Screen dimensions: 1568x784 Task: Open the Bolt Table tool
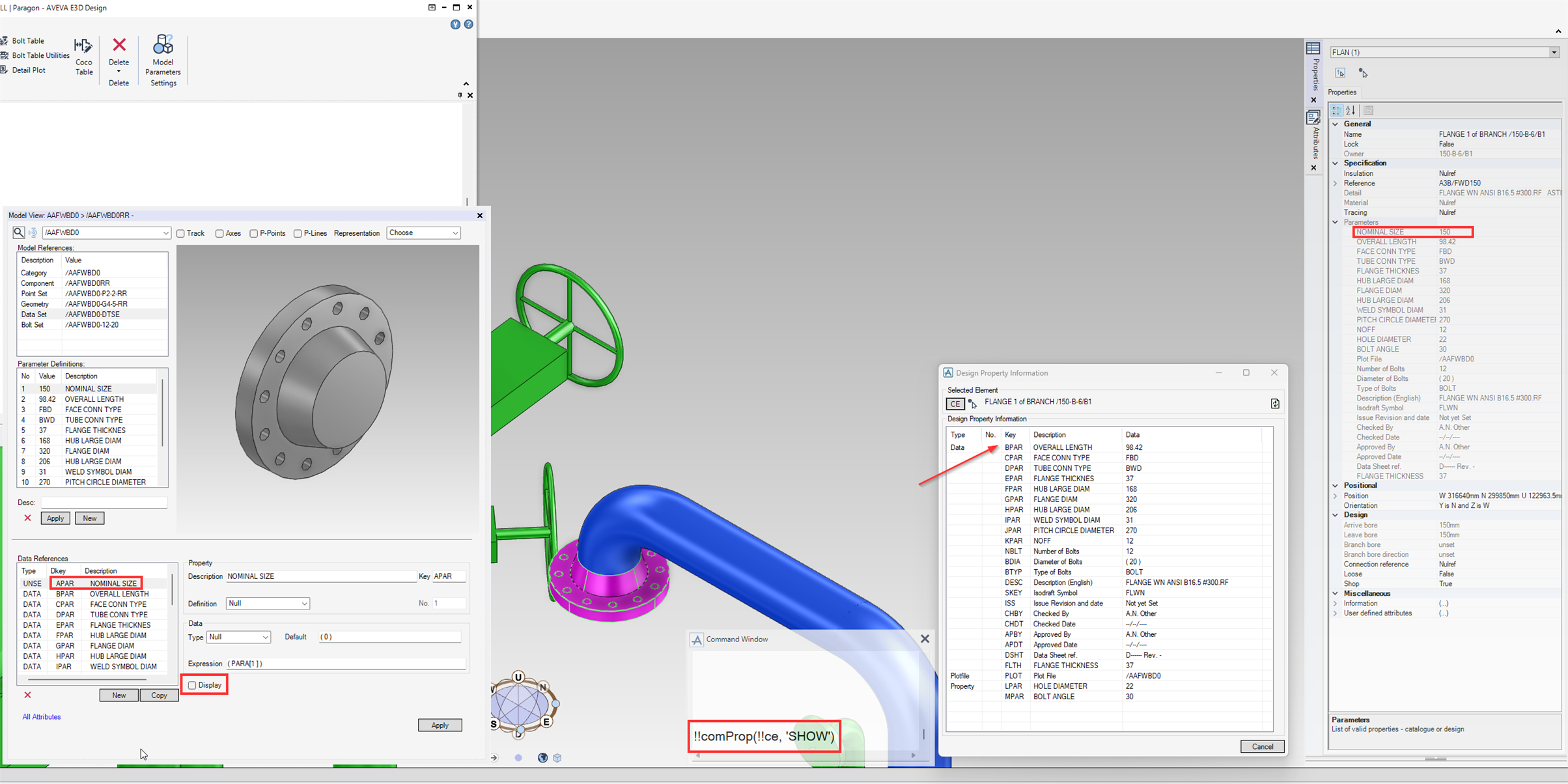(x=23, y=40)
